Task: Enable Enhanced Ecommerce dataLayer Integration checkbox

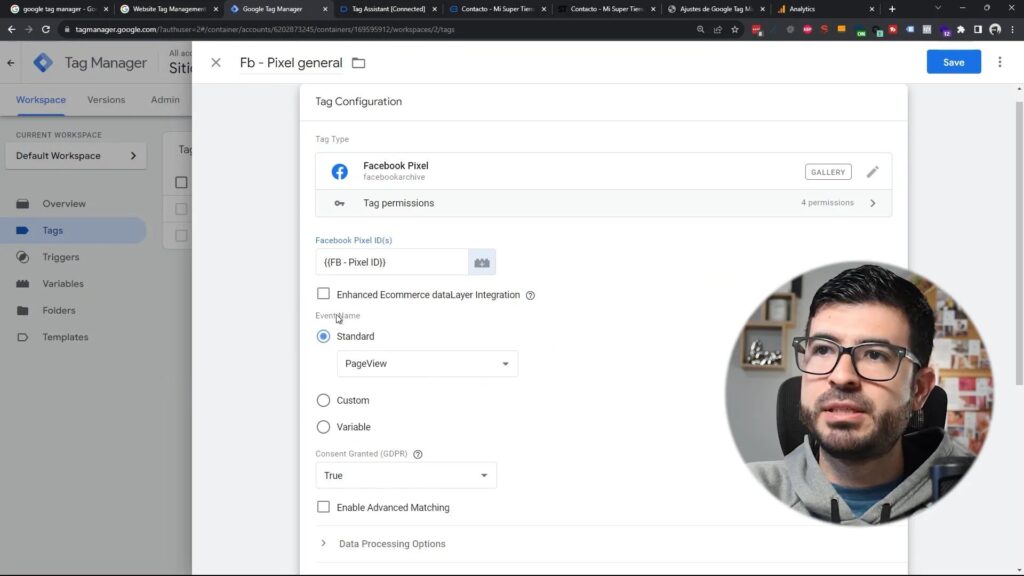Action: (323, 294)
